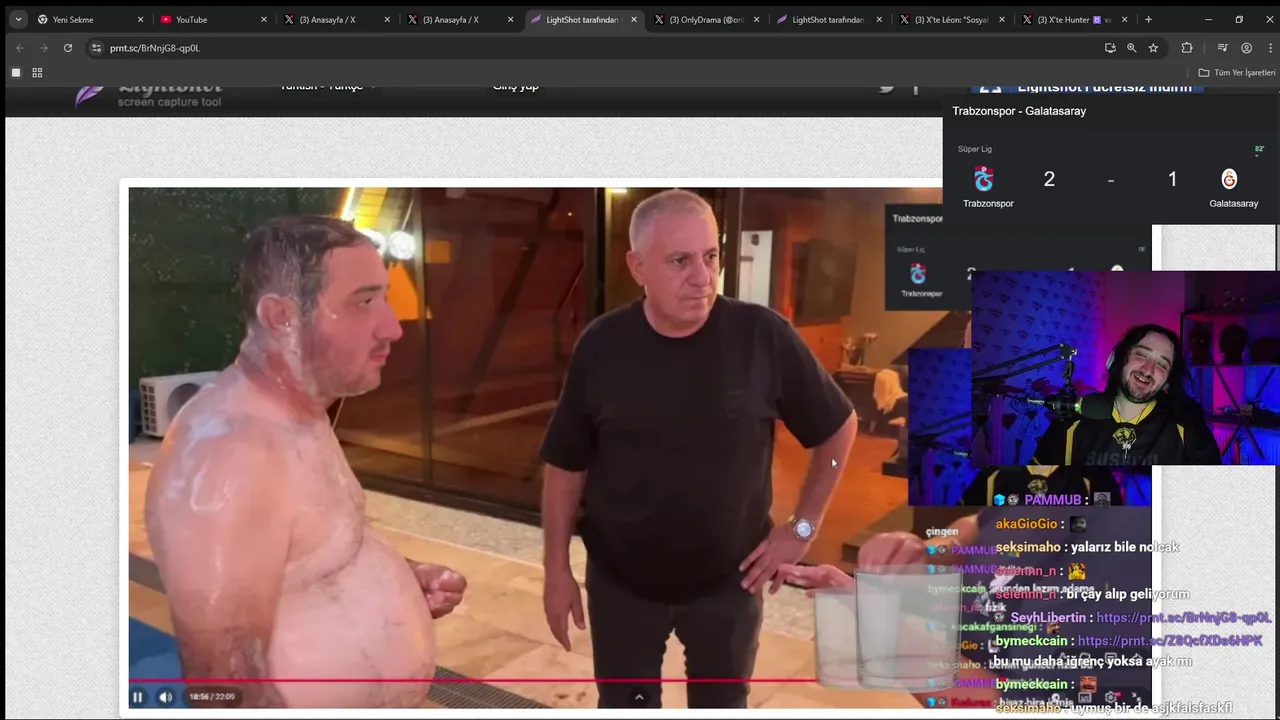The height and width of the screenshot is (720, 1280).
Task: Bookmark this page with the star icon
Action: click(1153, 48)
